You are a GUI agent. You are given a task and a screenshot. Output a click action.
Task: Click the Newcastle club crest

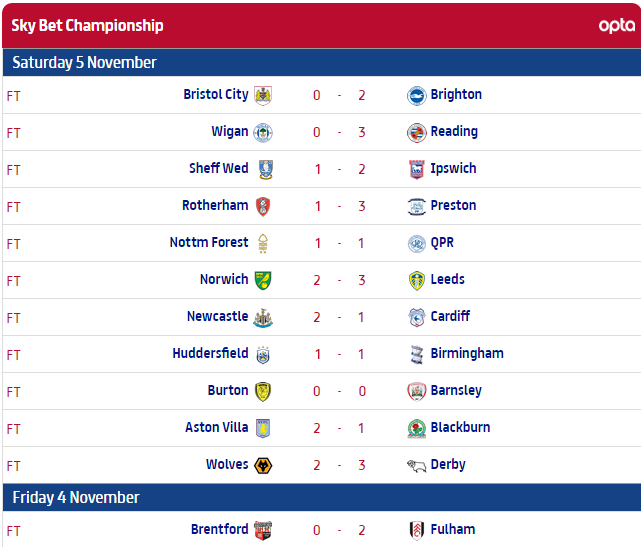coord(263,318)
